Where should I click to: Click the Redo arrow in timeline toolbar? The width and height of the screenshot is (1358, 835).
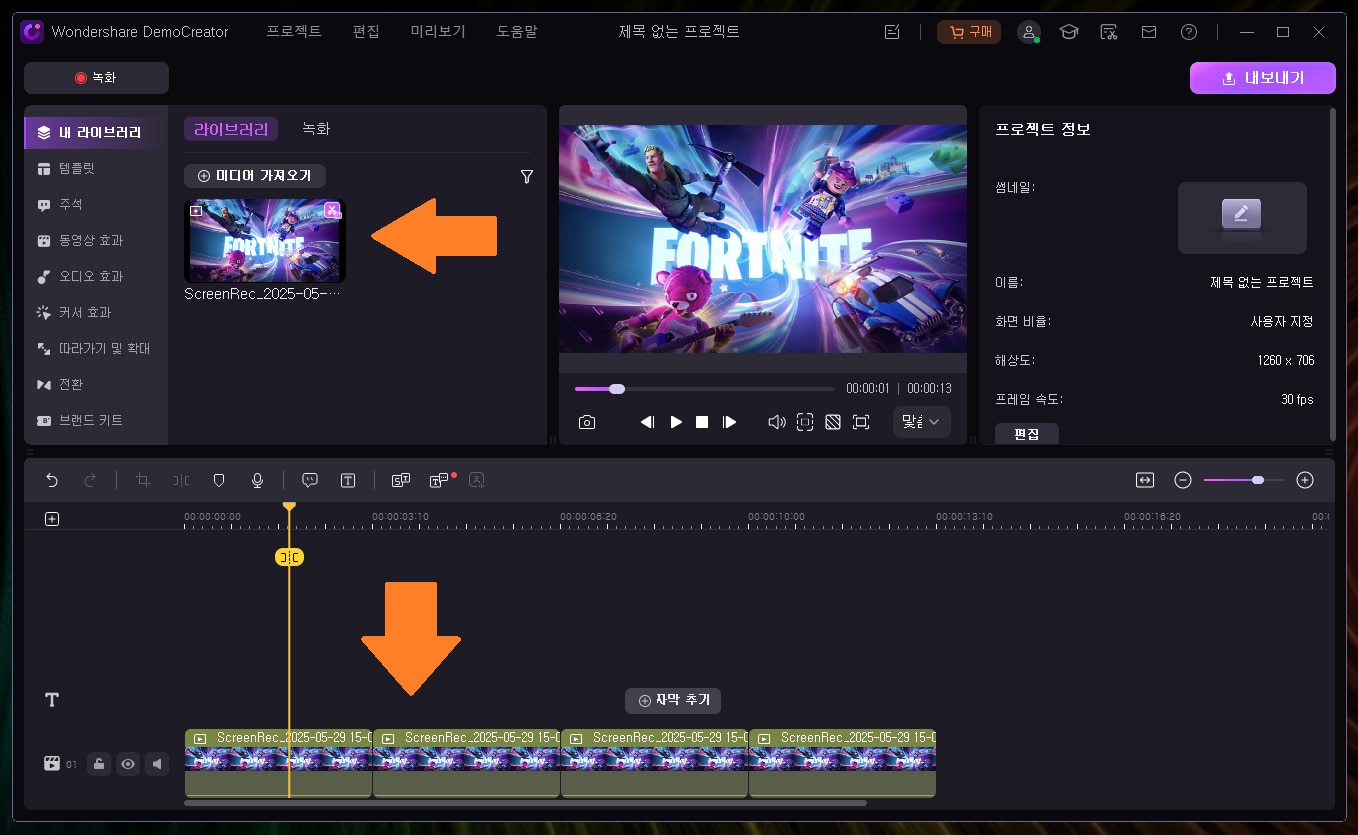click(x=89, y=480)
